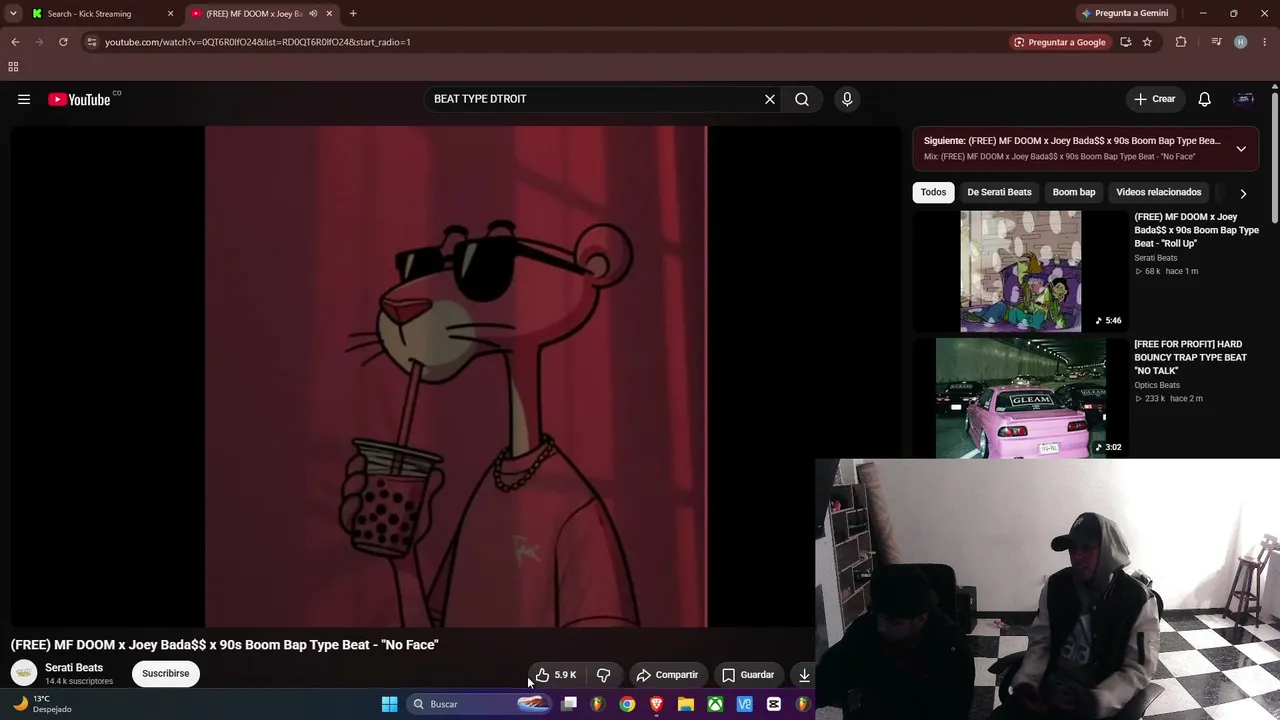Viewport: 1280px width, 720px height.
Task: Filter by Videos relacionados chip
Action: pyautogui.click(x=1159, y=192)
